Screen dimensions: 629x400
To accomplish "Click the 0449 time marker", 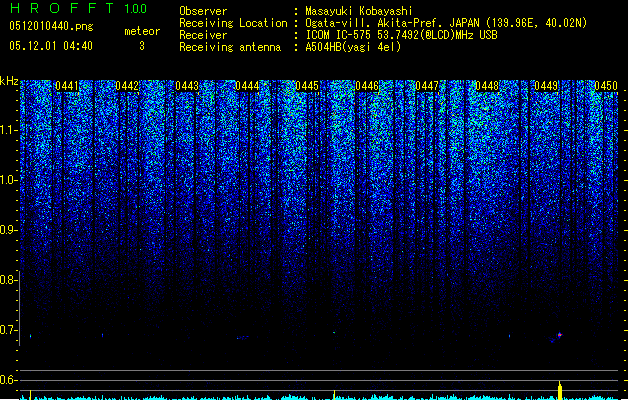I will point(547,86).
